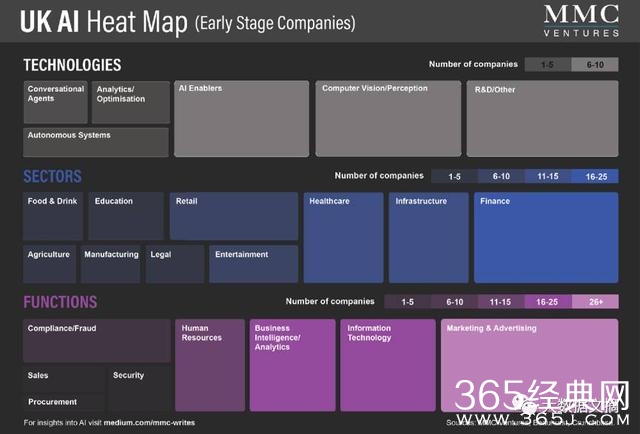Click the 26+ legend swatch in Functions
640x434 pixels.
click(x=595, y=302)
